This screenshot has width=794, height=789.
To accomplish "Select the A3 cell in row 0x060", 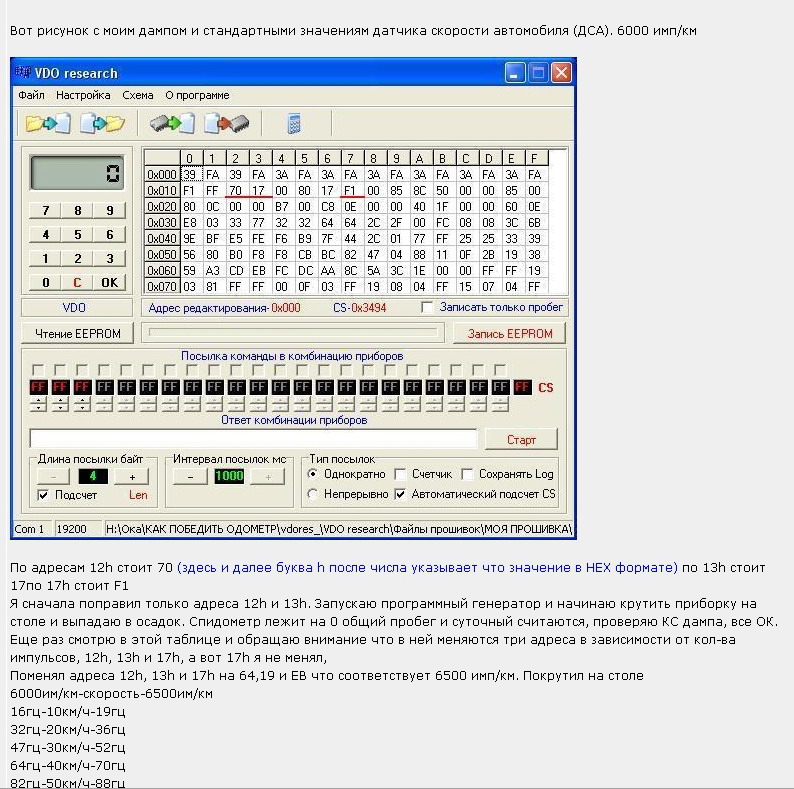I will (212, 271).
